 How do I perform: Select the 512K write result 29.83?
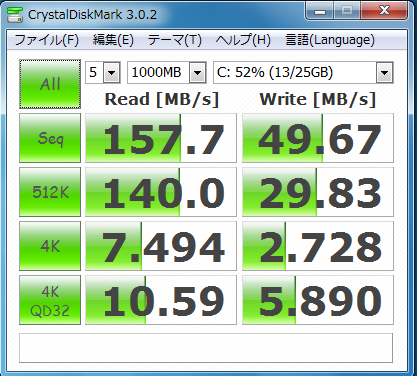coord(318,192)
